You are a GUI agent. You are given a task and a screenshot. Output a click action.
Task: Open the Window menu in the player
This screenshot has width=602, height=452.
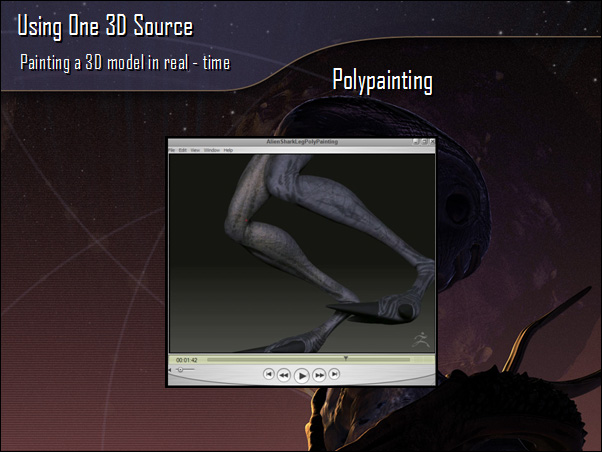(x=212, y=150)
